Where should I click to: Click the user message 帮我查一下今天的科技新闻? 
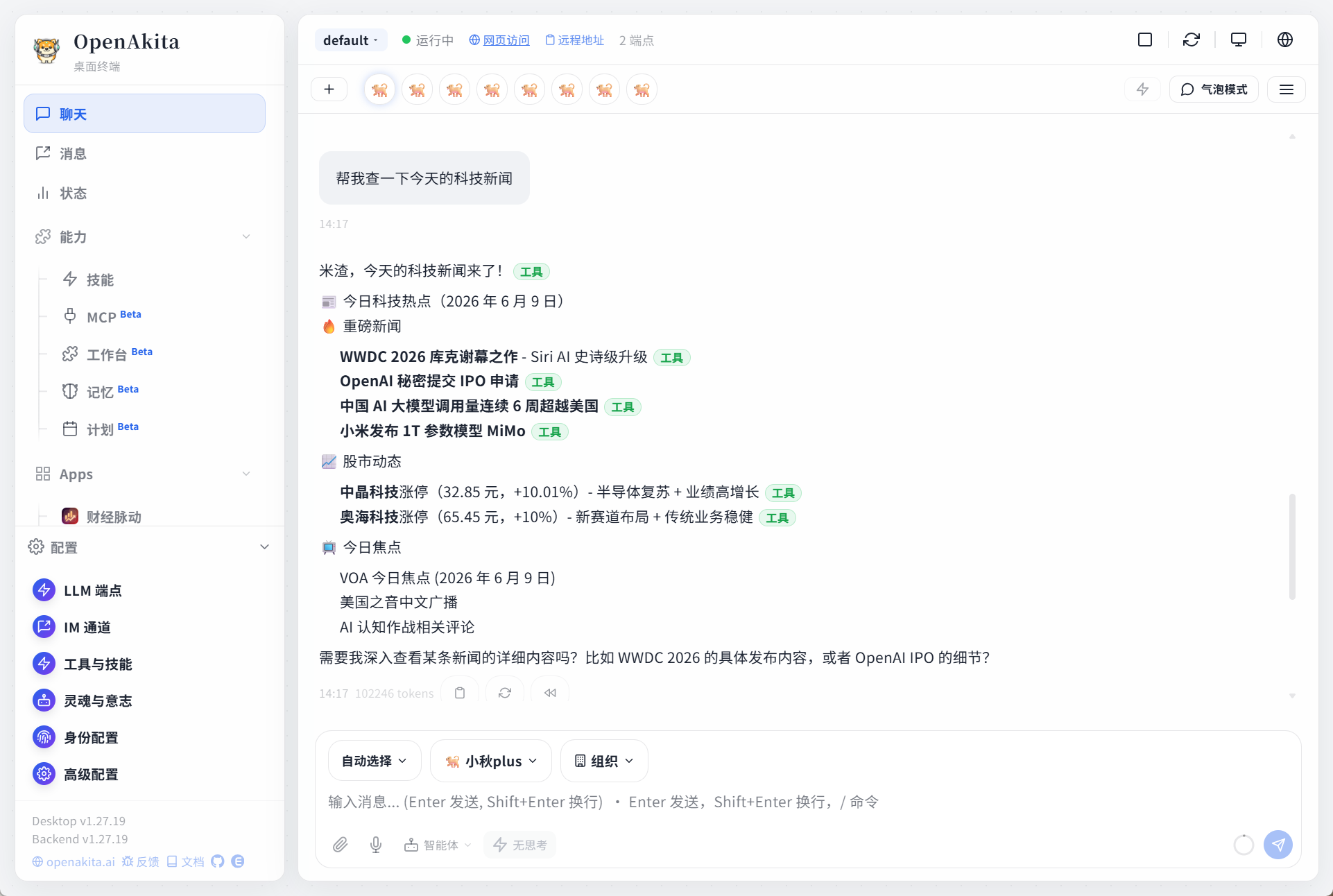pyautogui.click(x=424, y=178)
